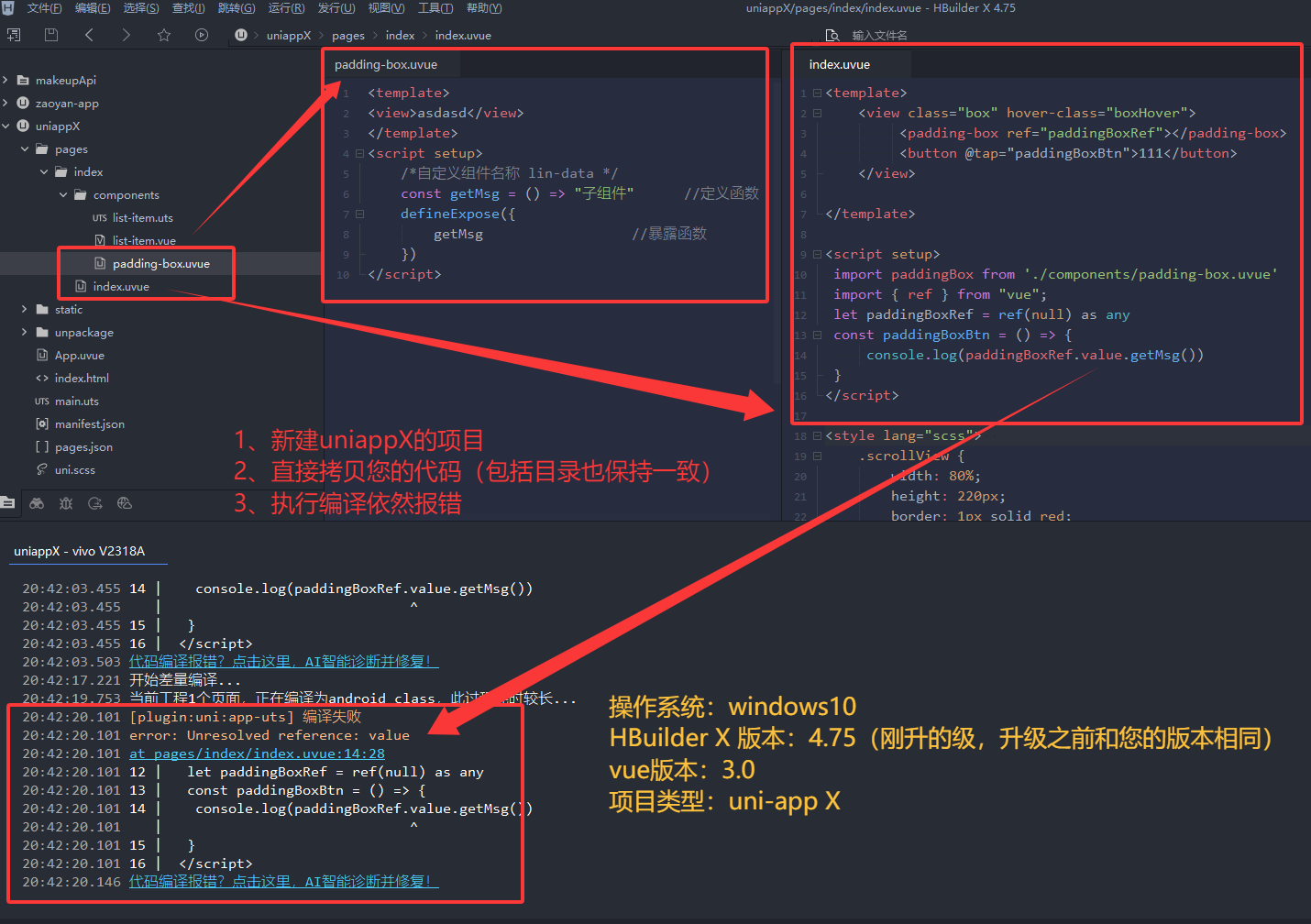Click the sync arrows icon in bottom bar
This screenshot has width=1311, height=924.
tap(95, 503)
